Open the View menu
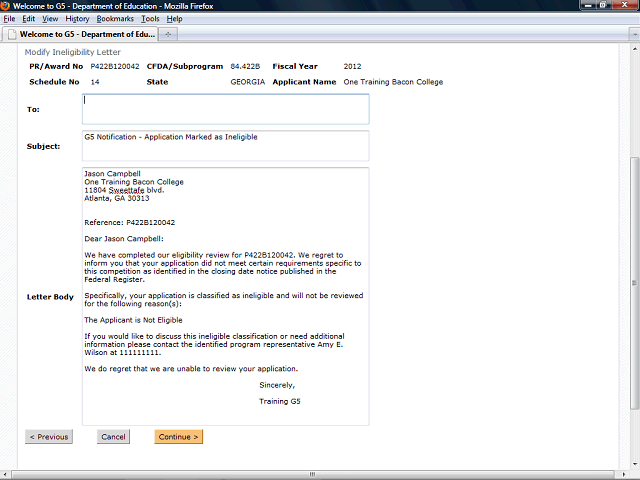Image resolution: width=640 pixels, height=480 pixels. coord(50,19)
